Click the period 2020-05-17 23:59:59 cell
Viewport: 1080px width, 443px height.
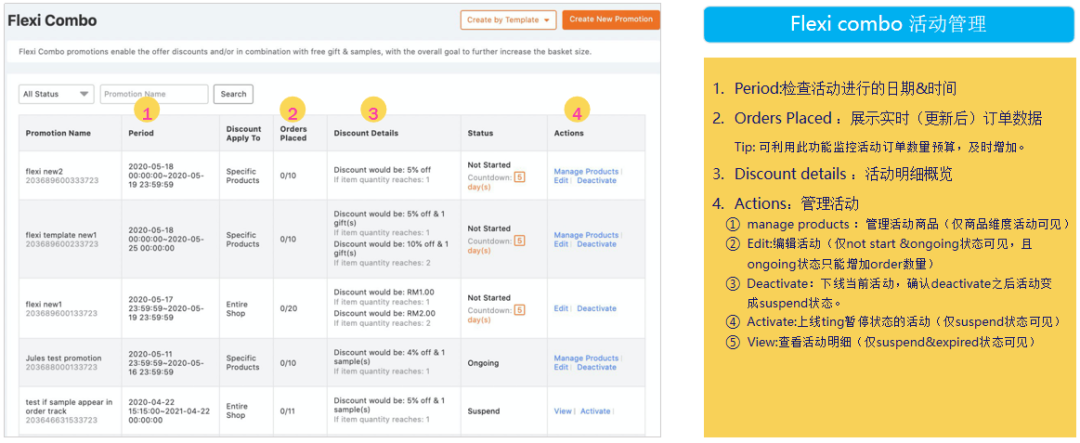click(165, 309)
